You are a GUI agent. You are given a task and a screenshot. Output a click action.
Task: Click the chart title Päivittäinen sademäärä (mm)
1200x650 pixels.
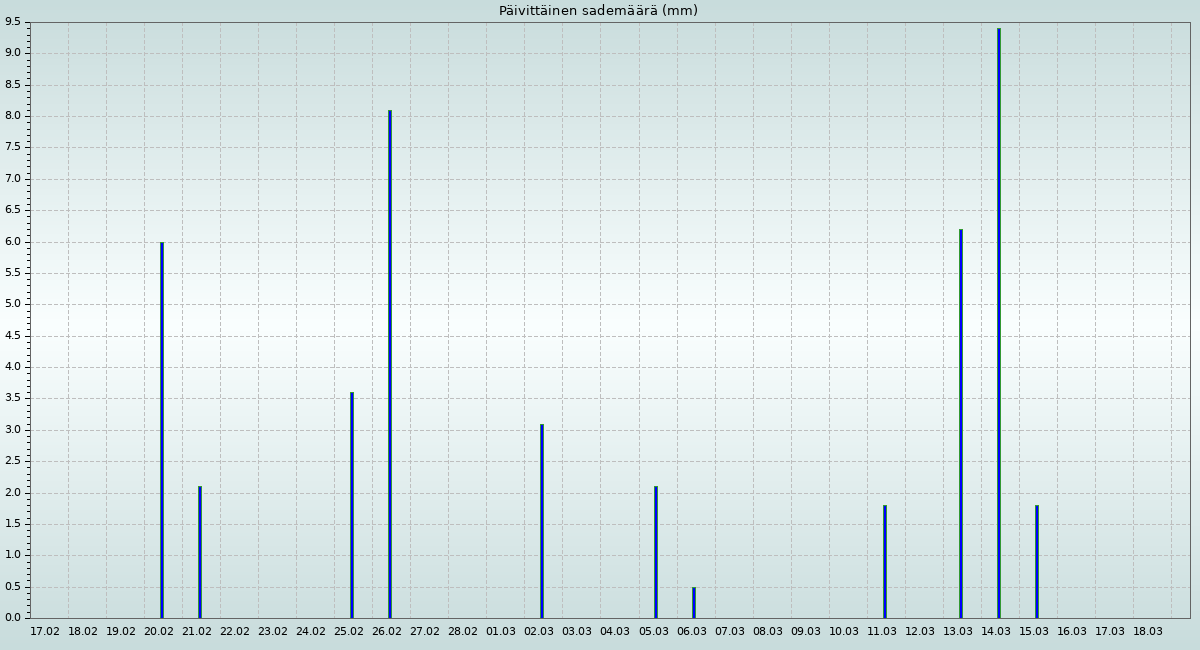(x=598, y=11)
